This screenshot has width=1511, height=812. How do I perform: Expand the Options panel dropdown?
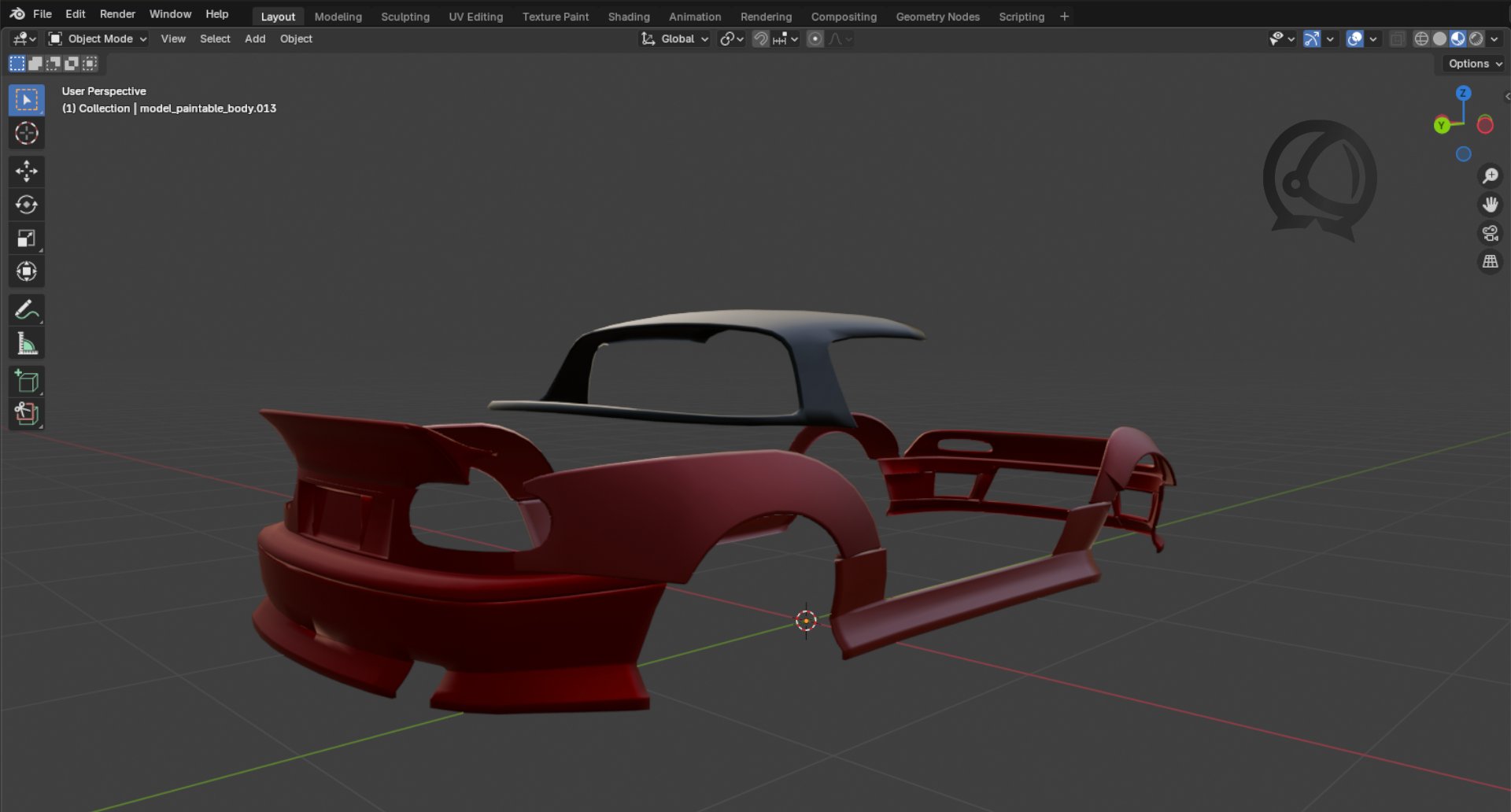coord(1472,64)
